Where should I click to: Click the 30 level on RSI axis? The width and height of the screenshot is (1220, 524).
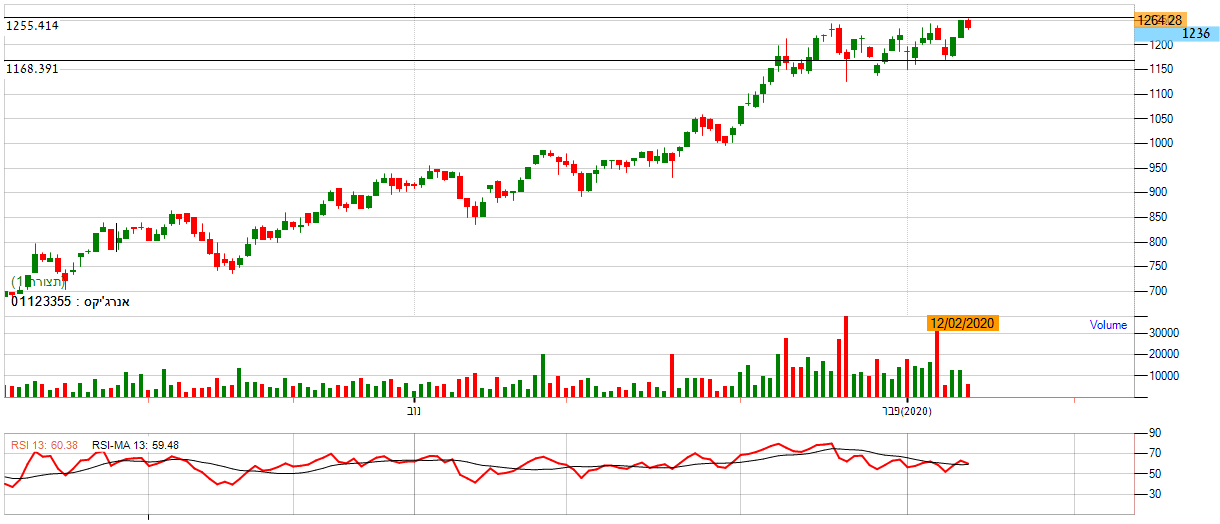[x=1154, y=494]
